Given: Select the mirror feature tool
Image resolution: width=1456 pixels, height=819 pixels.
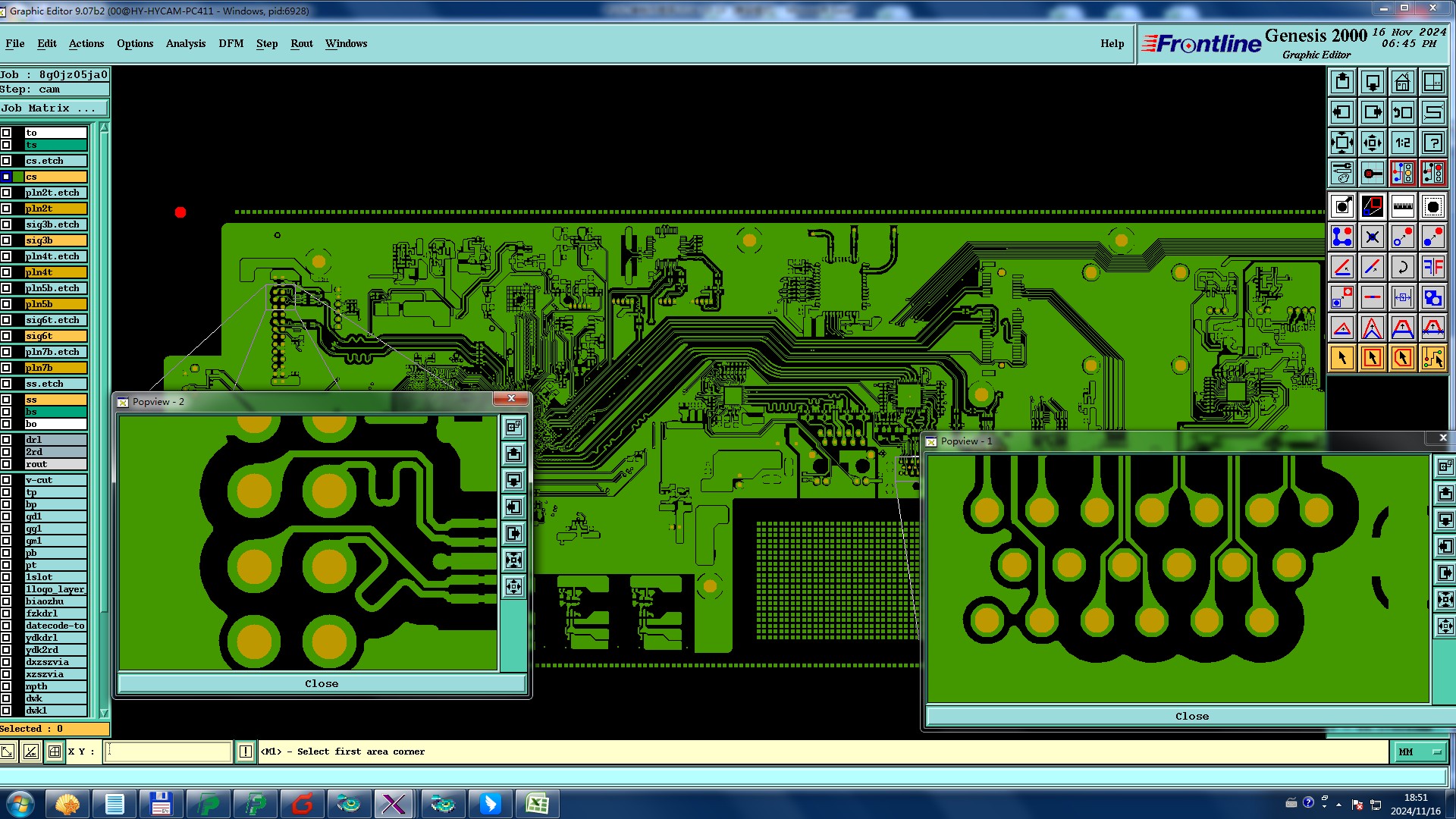Looking at the screenshot, I should click(x=1432, y=267).
